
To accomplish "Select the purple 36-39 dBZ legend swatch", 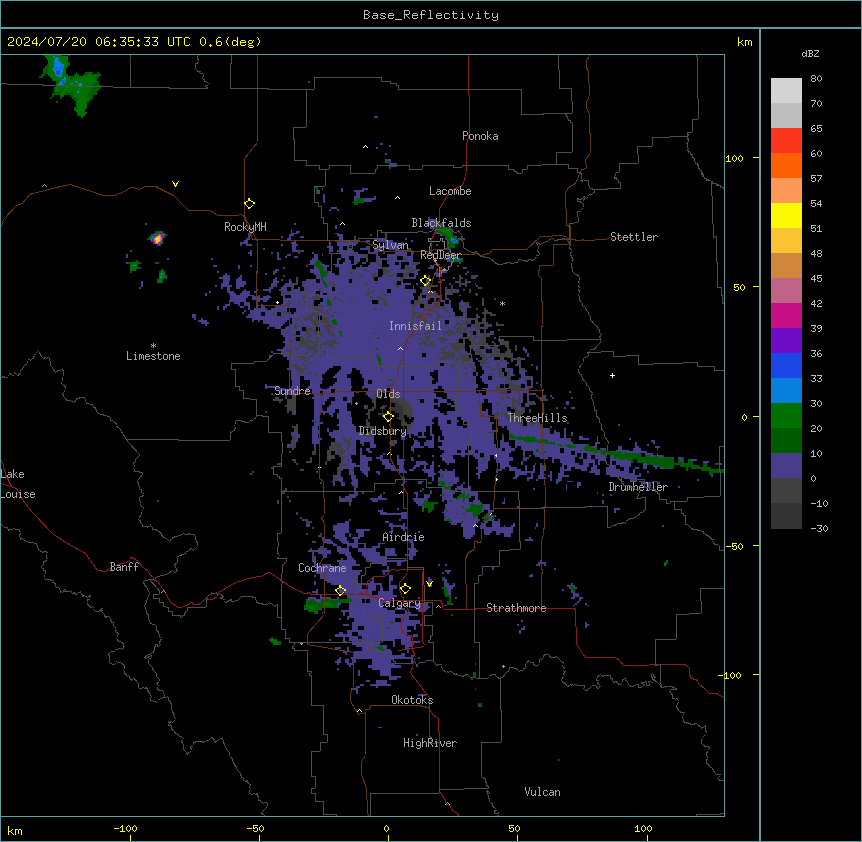I will 786,340.
